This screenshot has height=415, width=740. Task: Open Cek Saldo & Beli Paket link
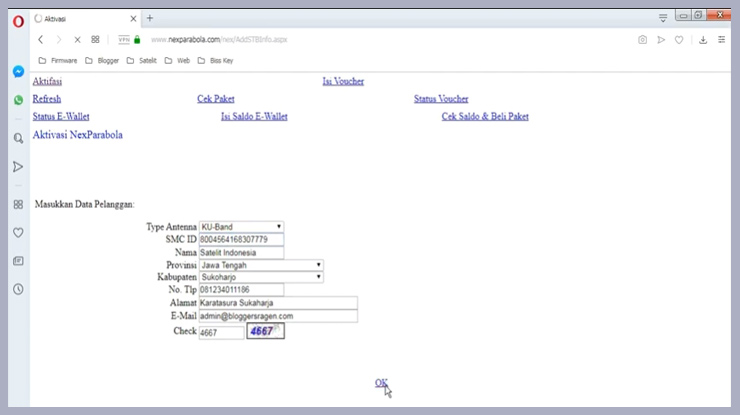(485, 116)
